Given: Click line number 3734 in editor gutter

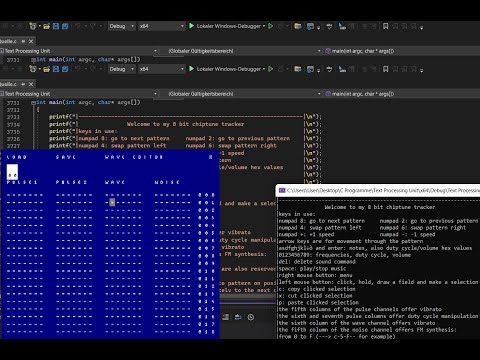Looking at the screenshot, I should click(x=13, y=125).
